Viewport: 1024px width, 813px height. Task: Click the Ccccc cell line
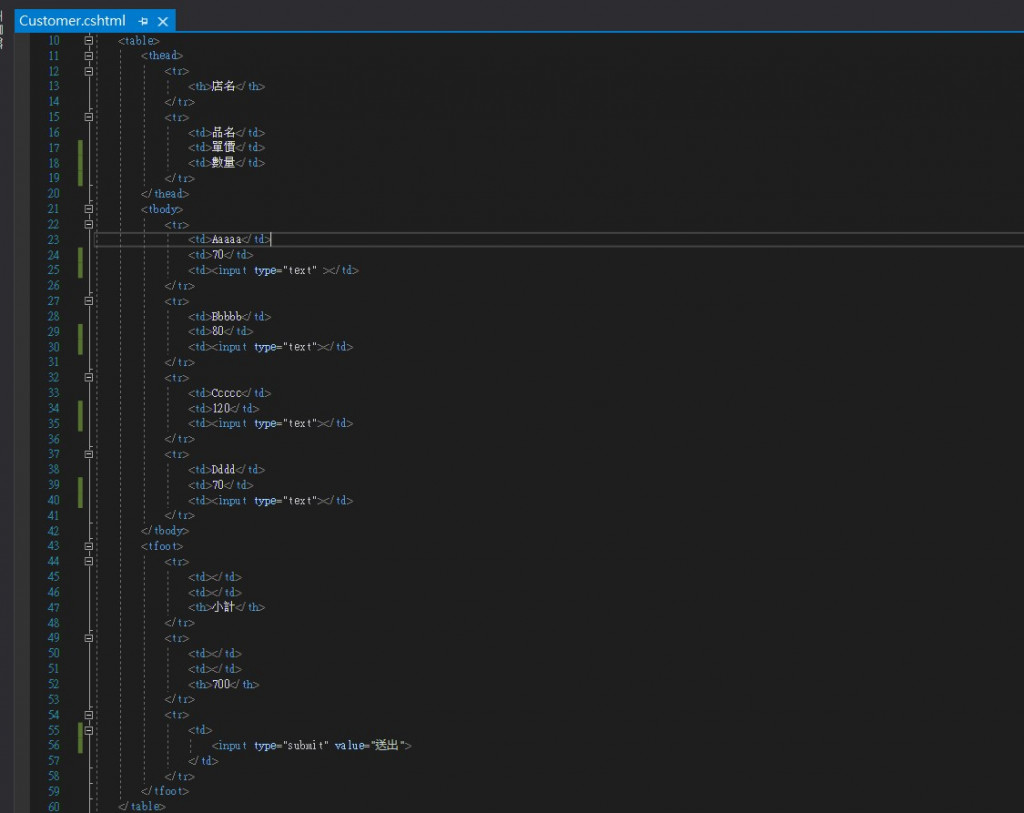(229, 392)
